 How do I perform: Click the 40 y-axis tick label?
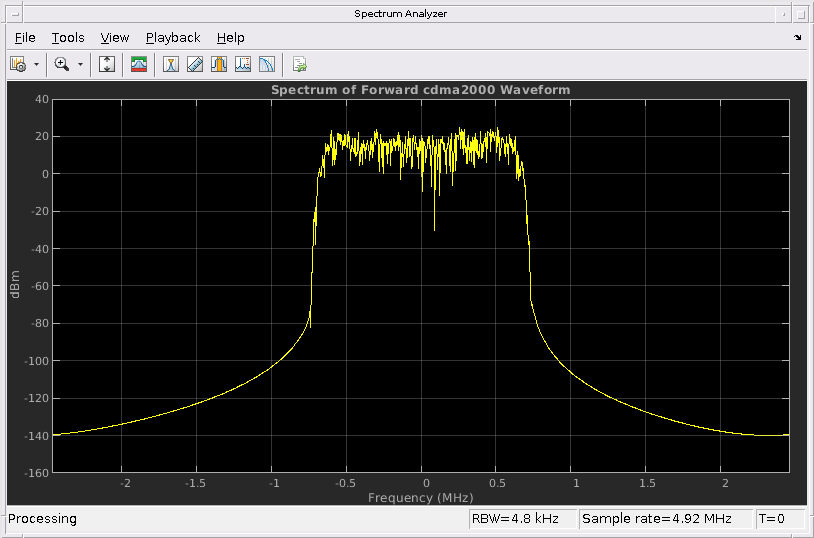coord(42,99)
